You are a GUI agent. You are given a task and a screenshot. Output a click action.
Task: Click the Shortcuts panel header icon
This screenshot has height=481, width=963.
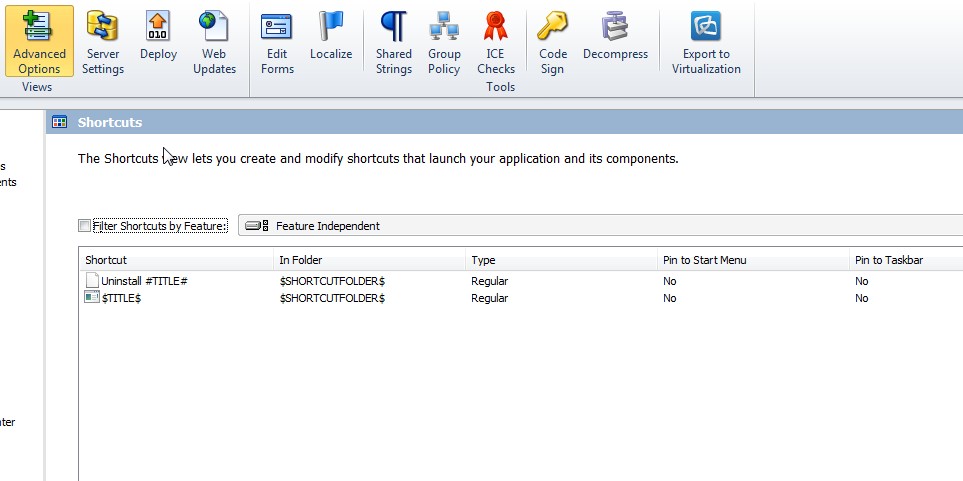pyautogui.click(x=60, y=122)
